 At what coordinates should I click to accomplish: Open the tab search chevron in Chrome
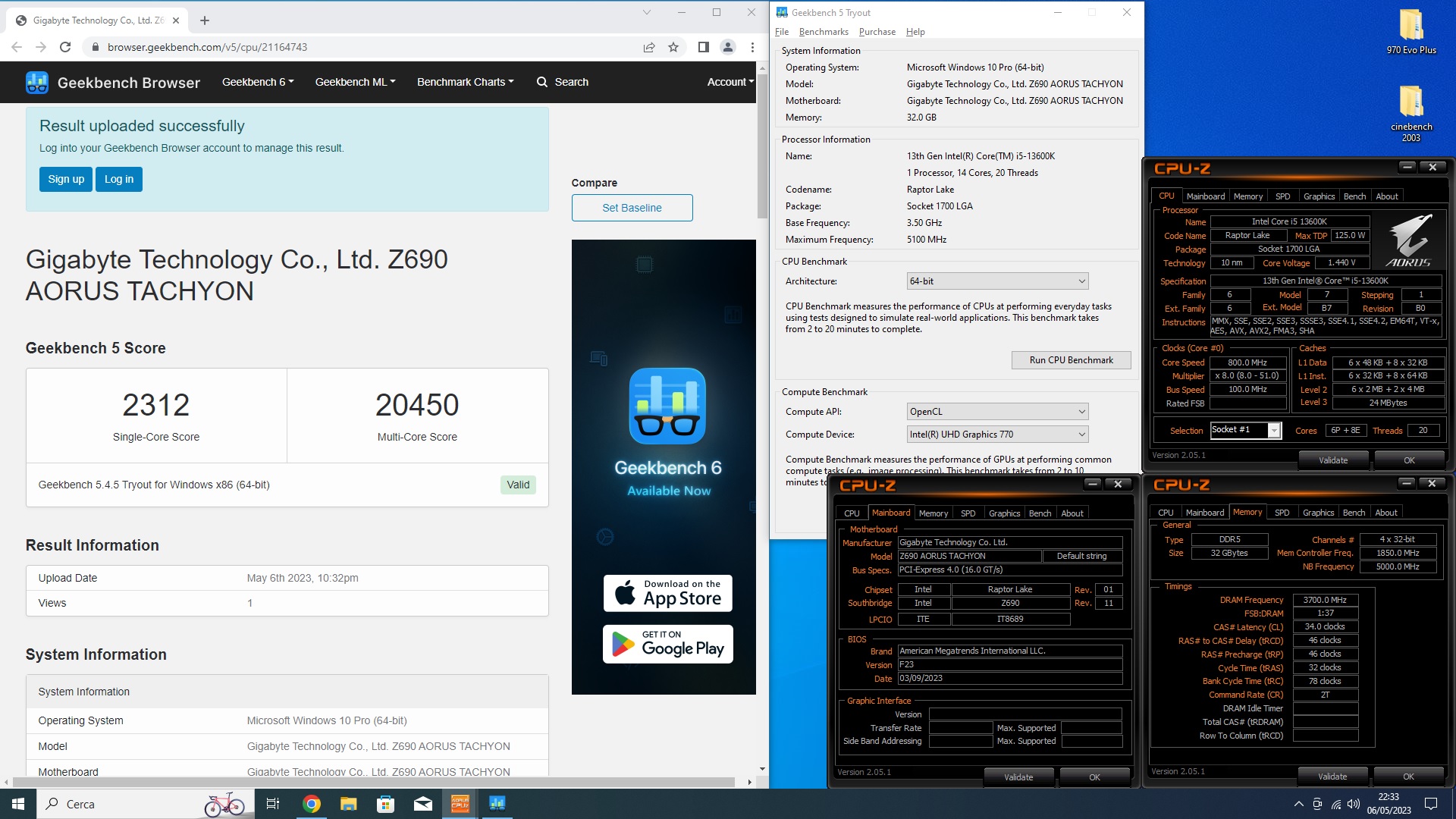click(646, 12)
